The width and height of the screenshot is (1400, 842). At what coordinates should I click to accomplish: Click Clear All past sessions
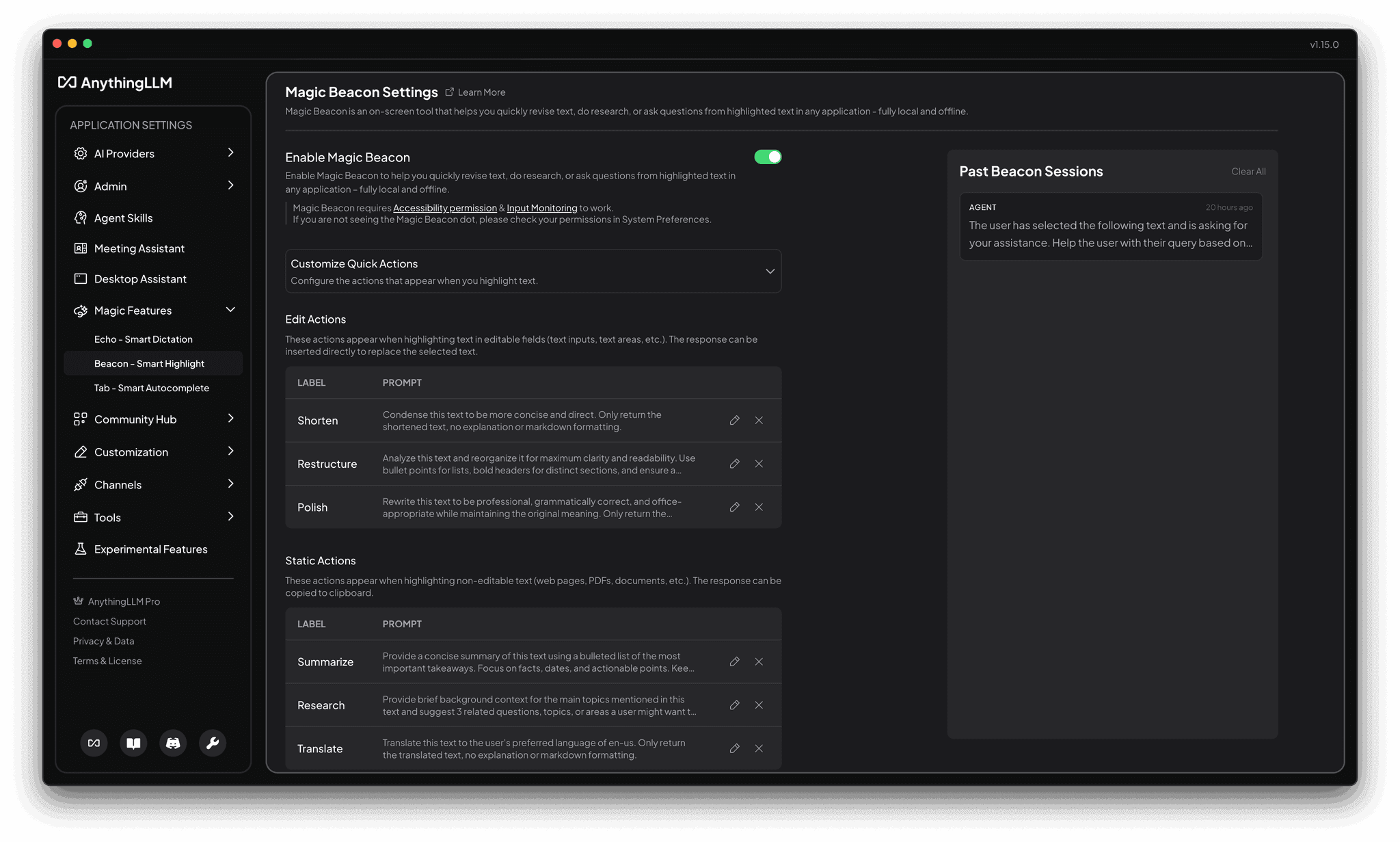pyautogui.click(x=1248, y=172)
